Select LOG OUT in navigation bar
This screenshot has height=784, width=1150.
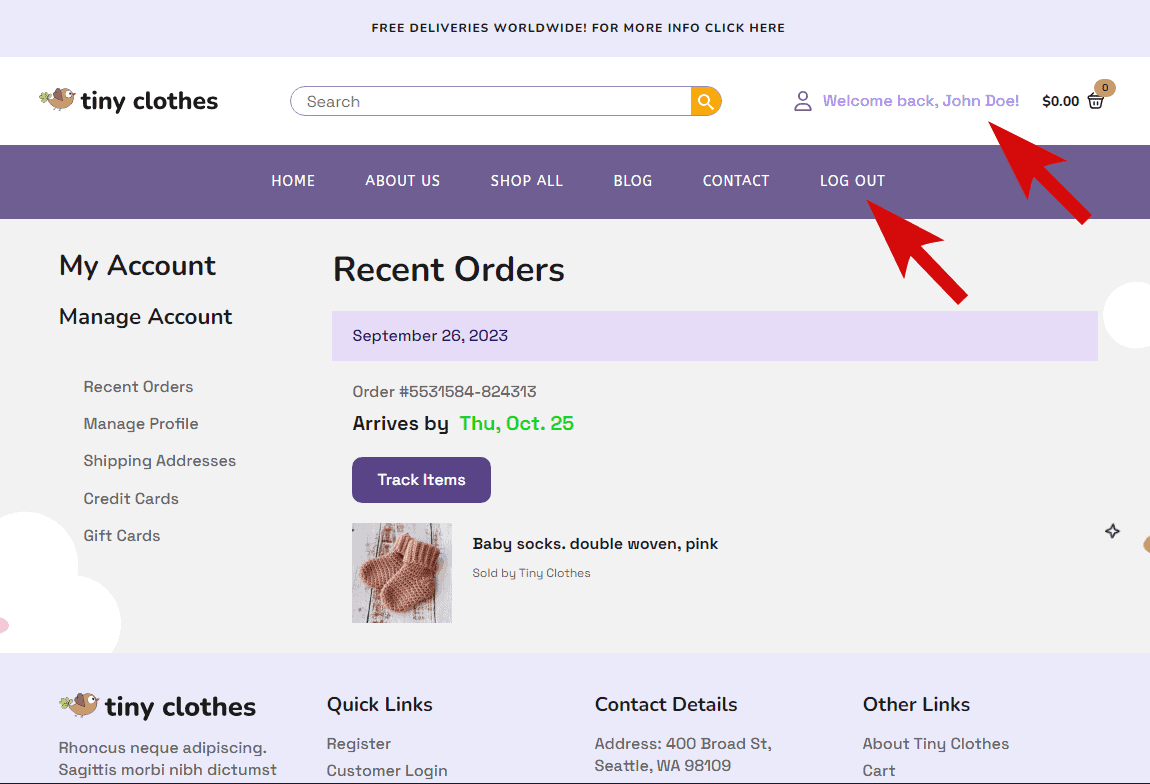[852, 181]
